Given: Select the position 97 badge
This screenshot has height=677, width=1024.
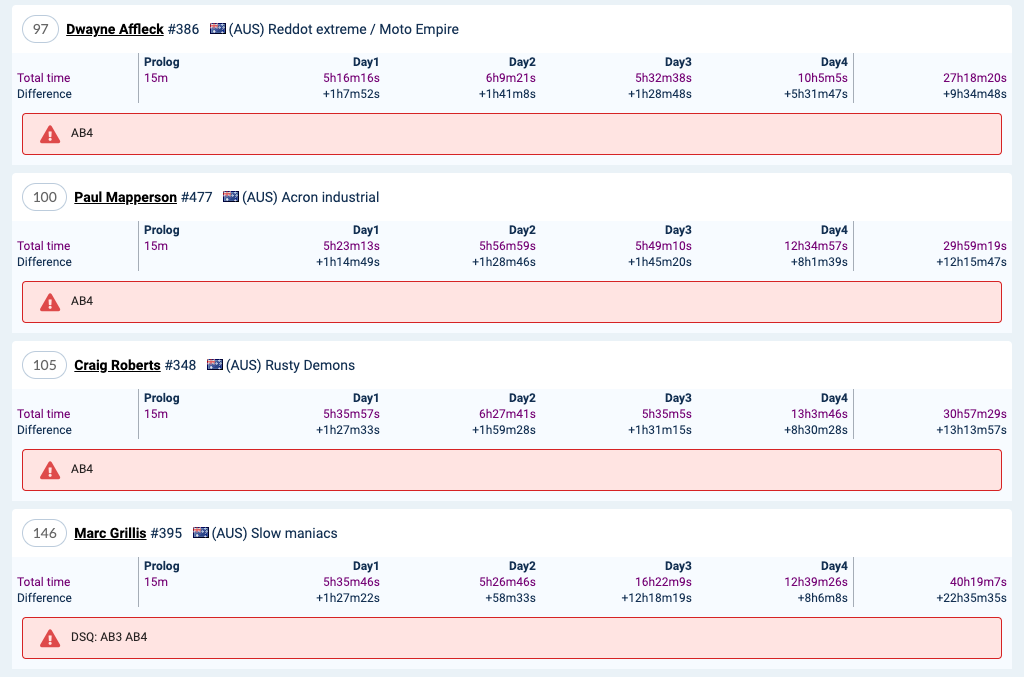Looking at the screenshot, I should 41,30.
